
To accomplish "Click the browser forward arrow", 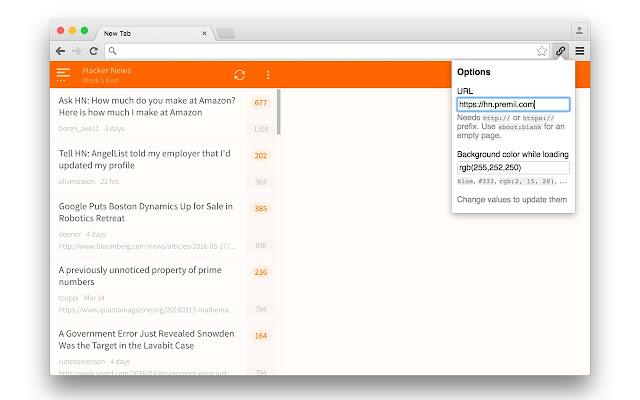I will coord(76,51).
